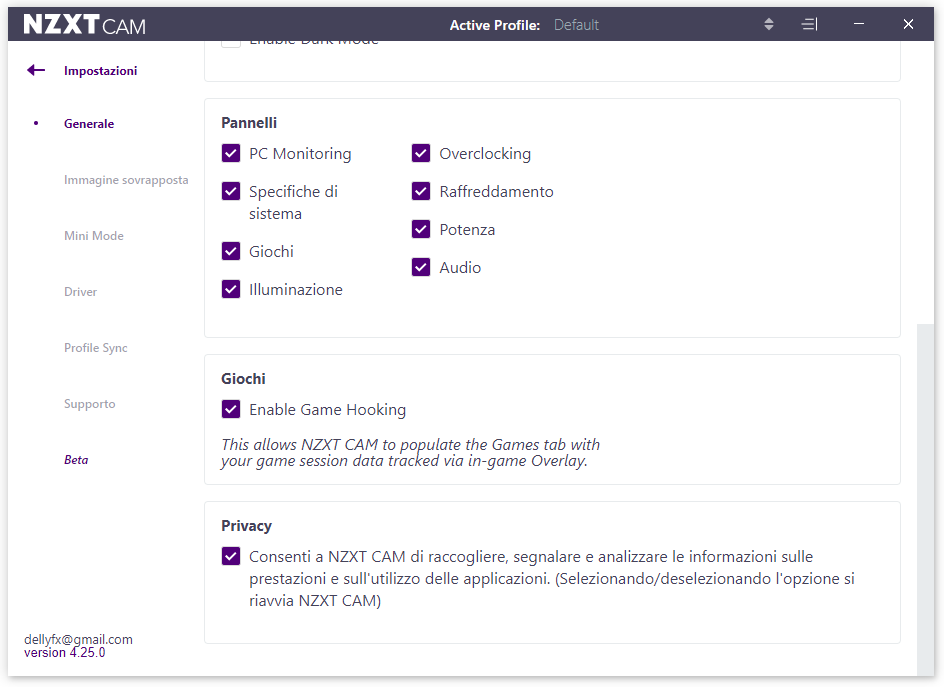Image resolution: width=944 pixels, height=687 pixels.
Task: Switch to Profile Sync settings
Action: [x=96, y=348]
